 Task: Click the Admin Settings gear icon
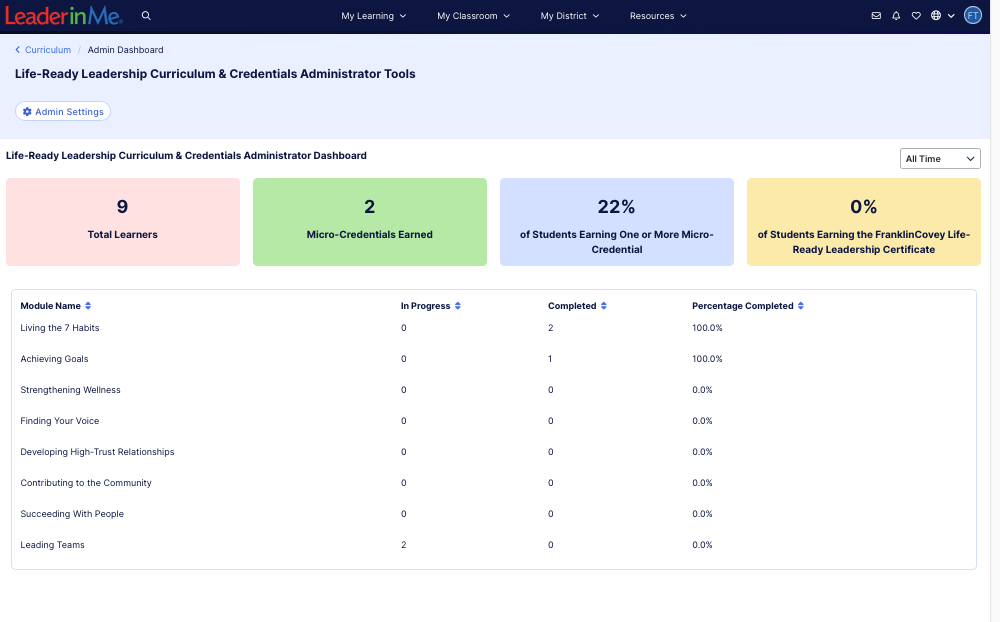[27, 111]
